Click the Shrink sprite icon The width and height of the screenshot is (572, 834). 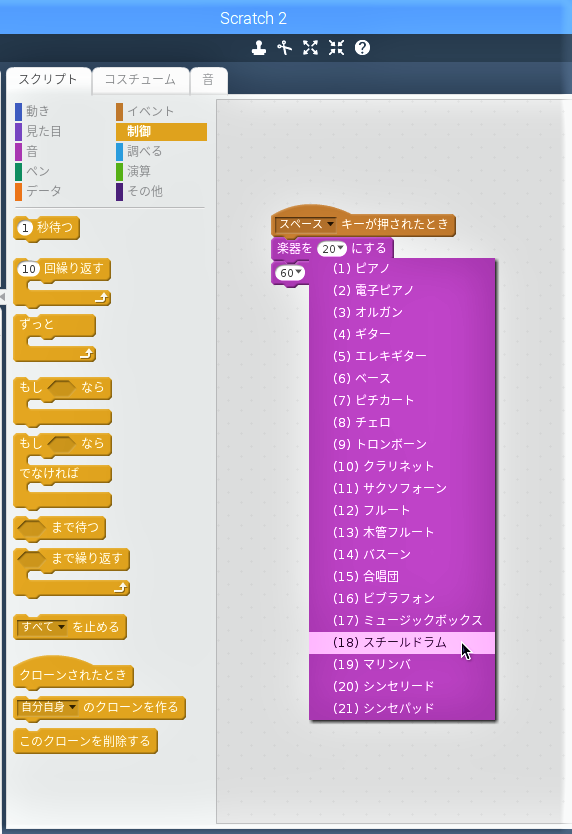click(x=336, y=48)
